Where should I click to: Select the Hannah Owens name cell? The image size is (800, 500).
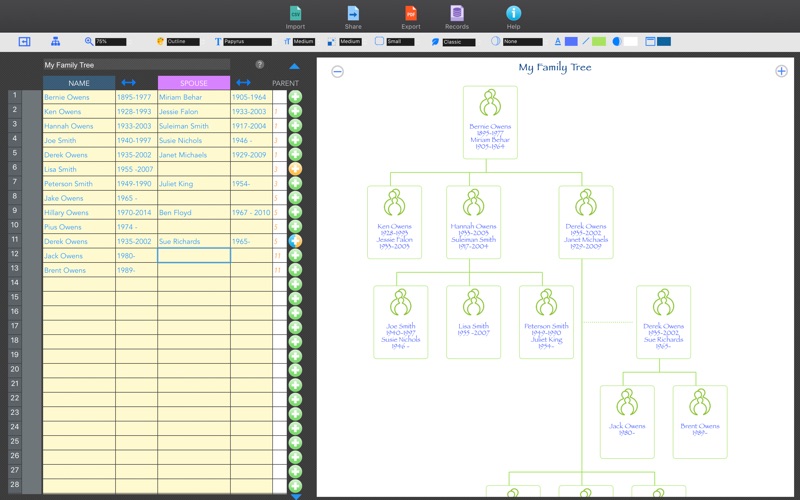[79, 126]
